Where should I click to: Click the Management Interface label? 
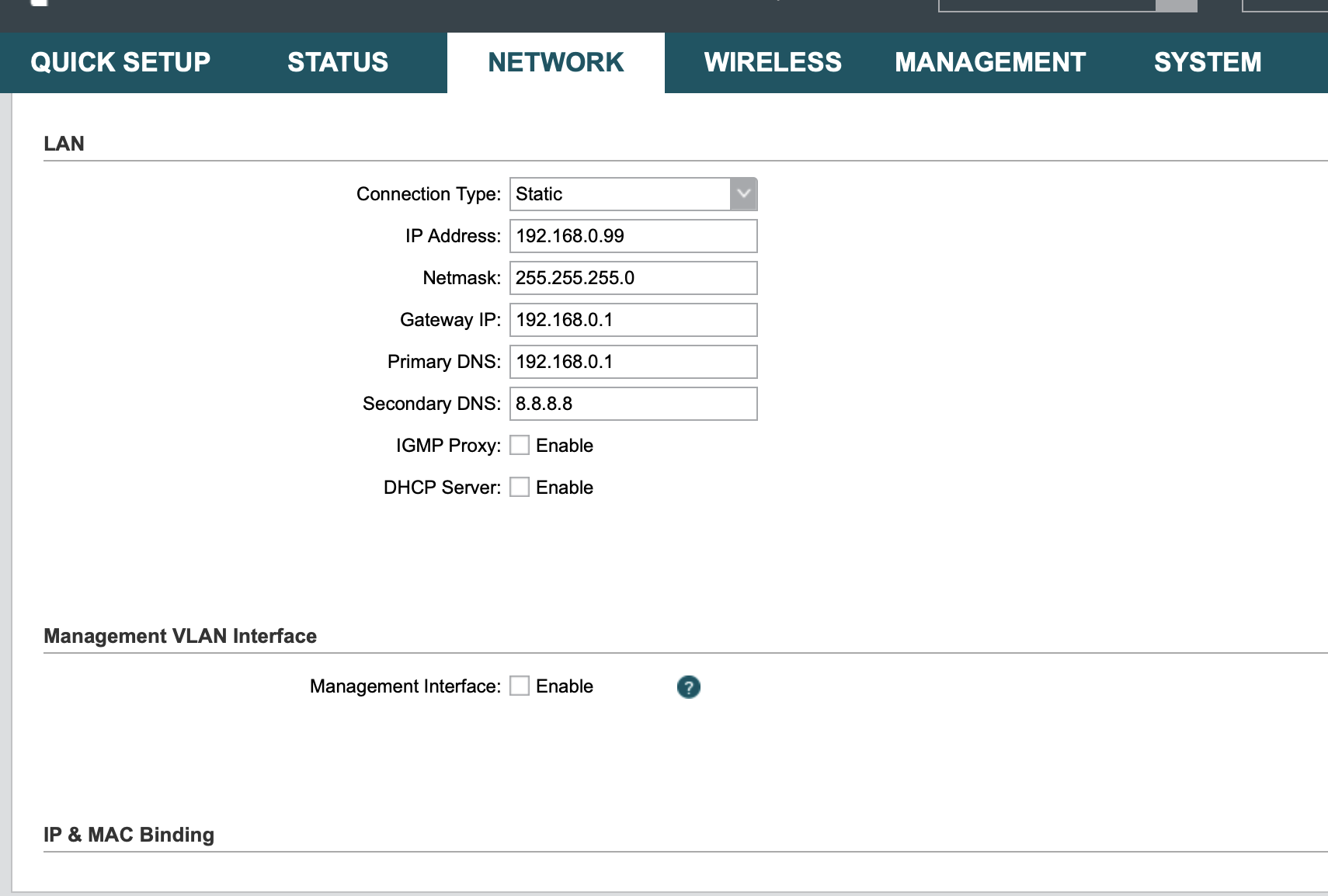tap(405, 686)
